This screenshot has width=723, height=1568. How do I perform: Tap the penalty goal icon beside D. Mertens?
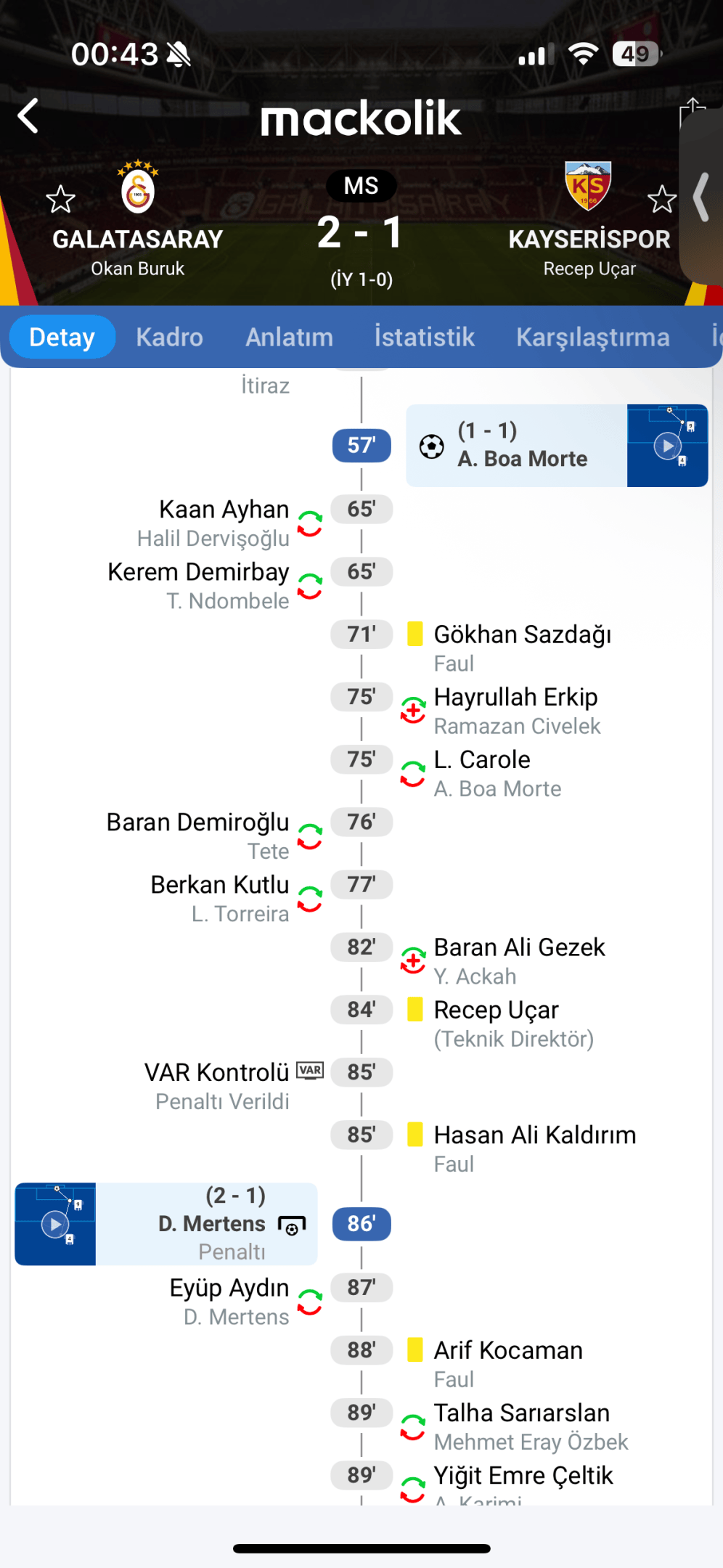pos(292,1225)
